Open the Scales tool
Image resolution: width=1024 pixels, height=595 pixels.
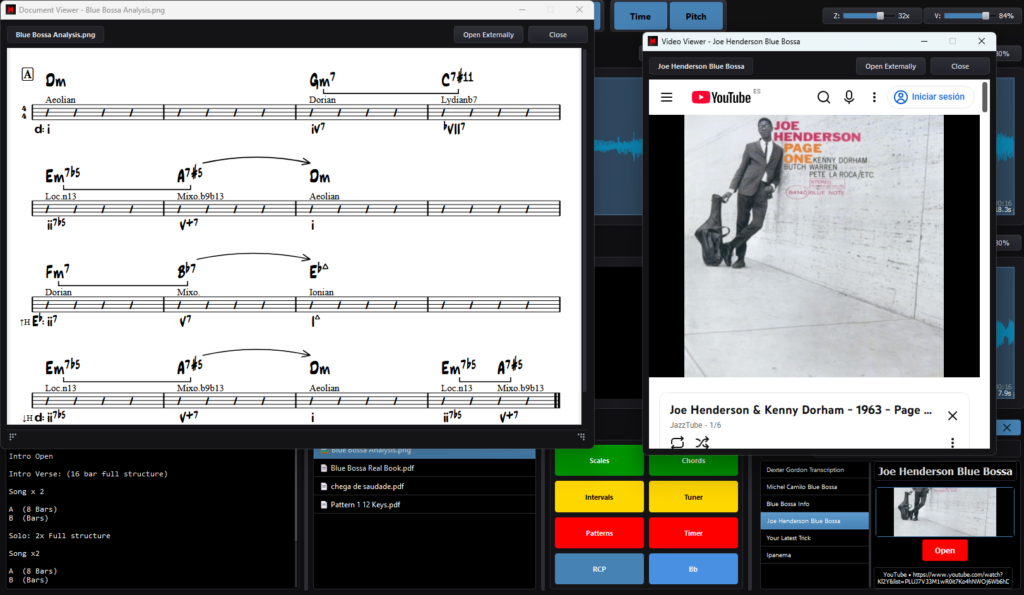pyautogui.click(x=599, y=460)
